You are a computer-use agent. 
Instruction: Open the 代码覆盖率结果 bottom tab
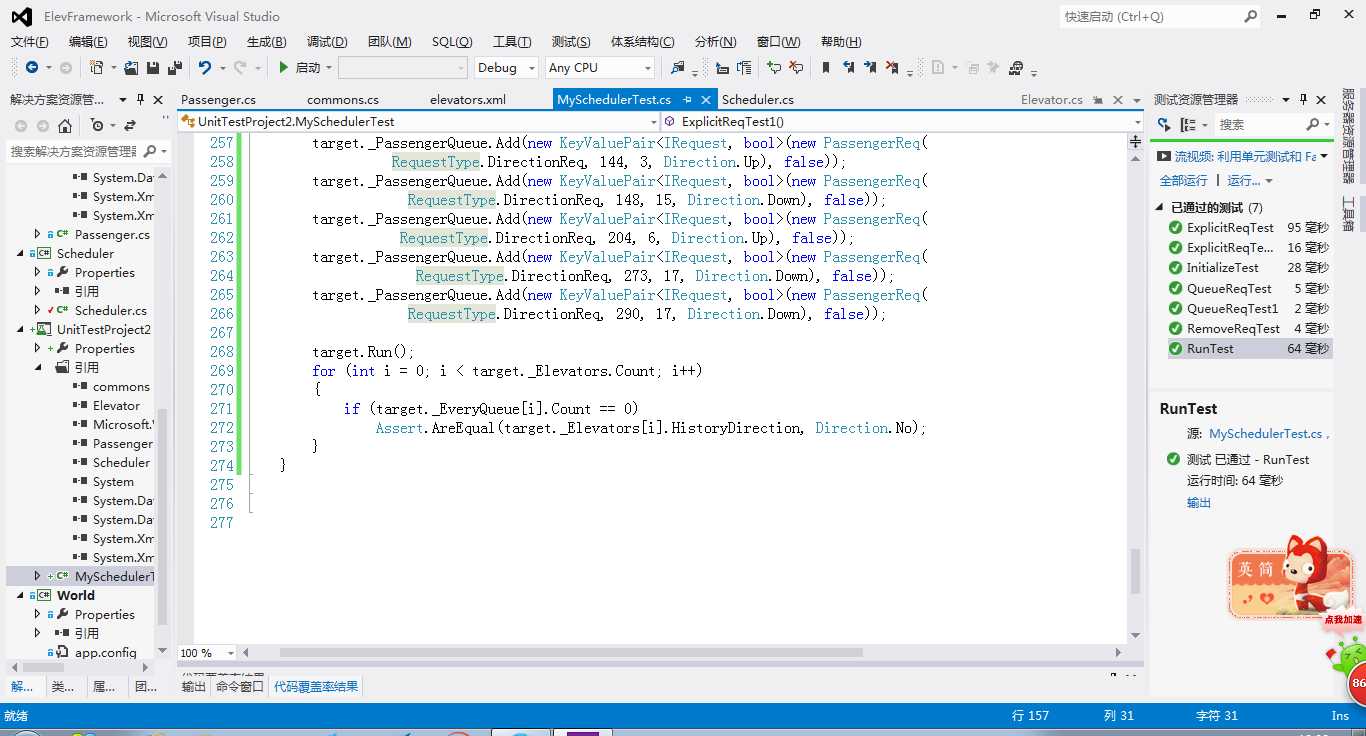point(316,686)
